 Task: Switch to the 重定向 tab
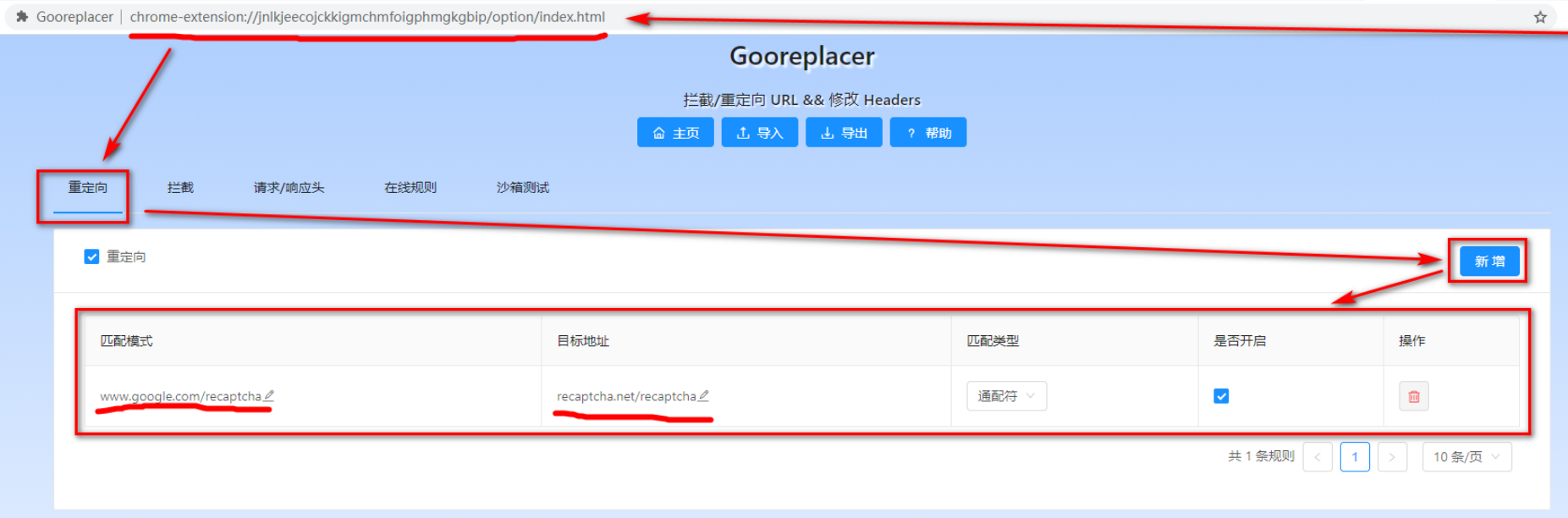tap(88, 188)
